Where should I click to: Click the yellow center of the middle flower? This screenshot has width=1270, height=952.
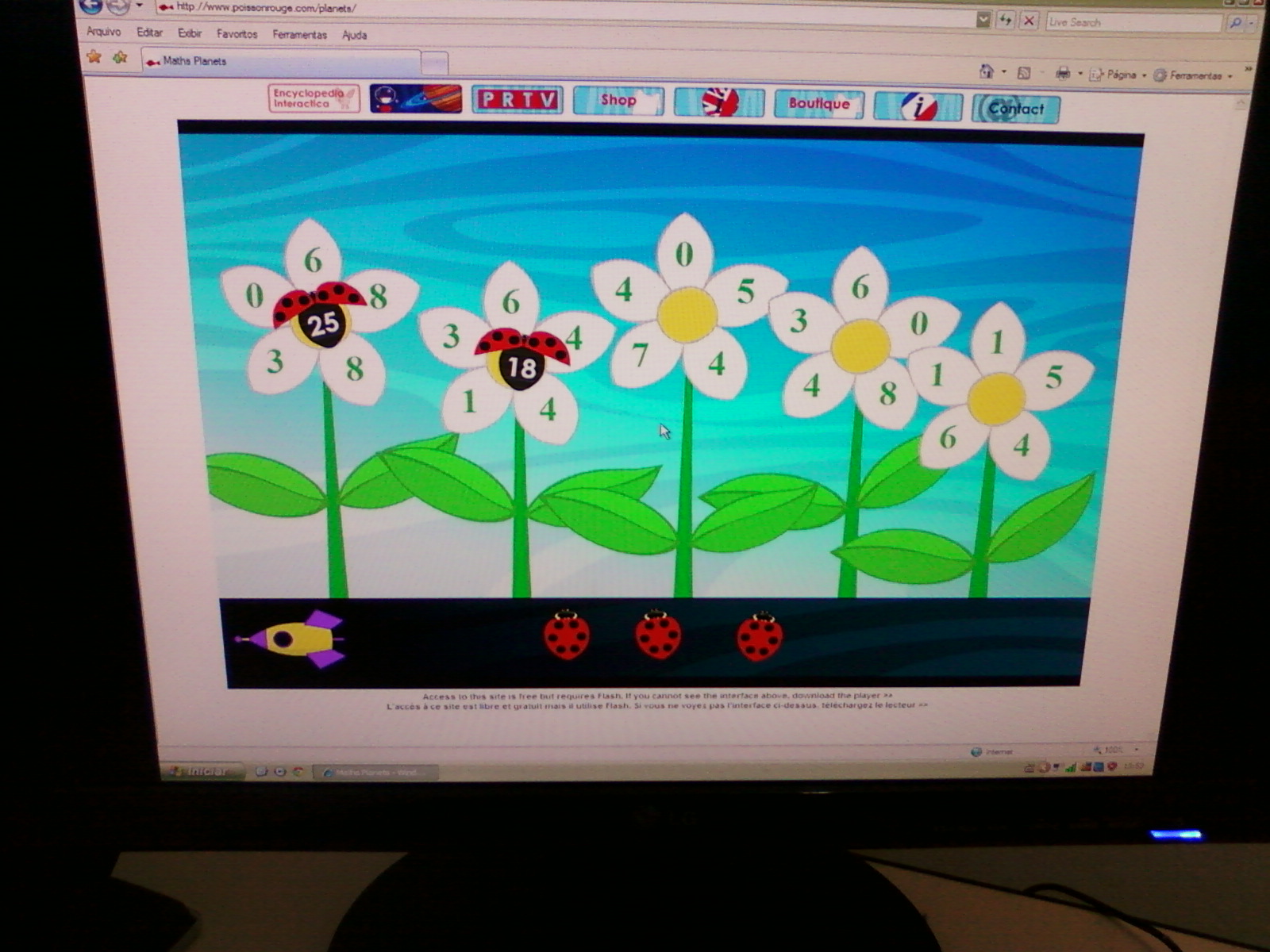pyautogui.click(x=687, y=315)
